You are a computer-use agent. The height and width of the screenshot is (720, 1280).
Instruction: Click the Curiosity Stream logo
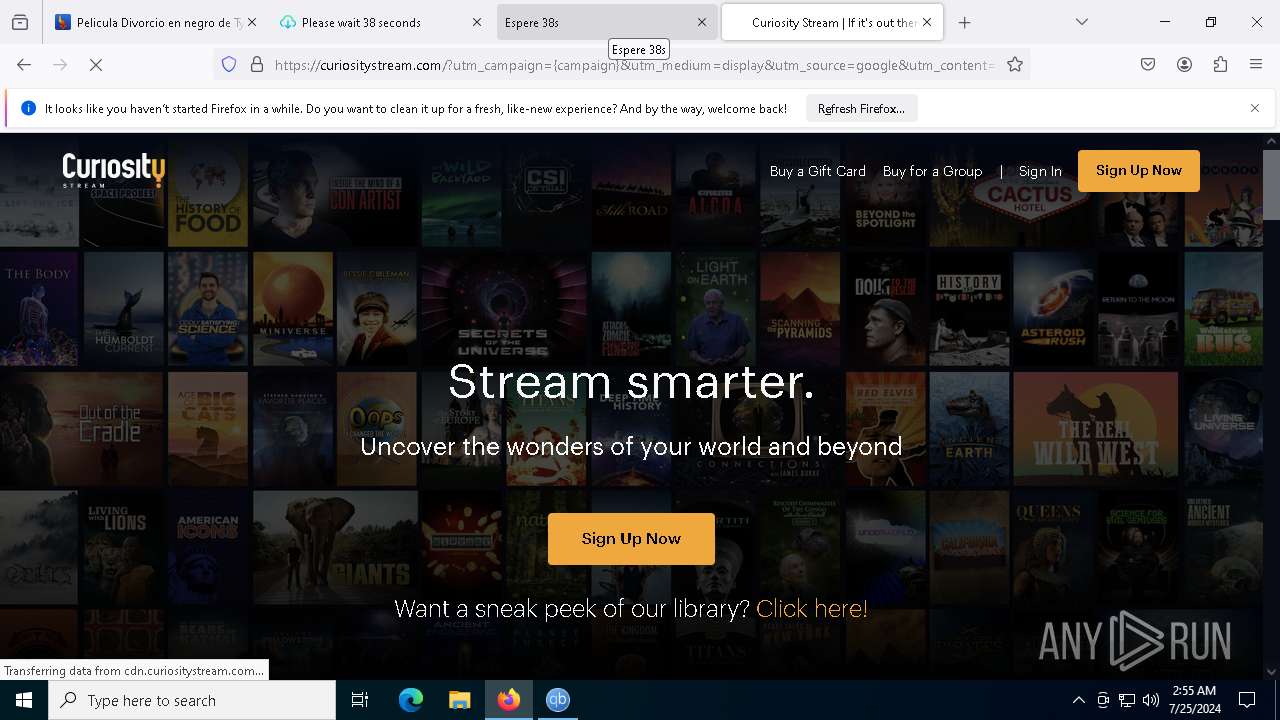pos(113,170)
